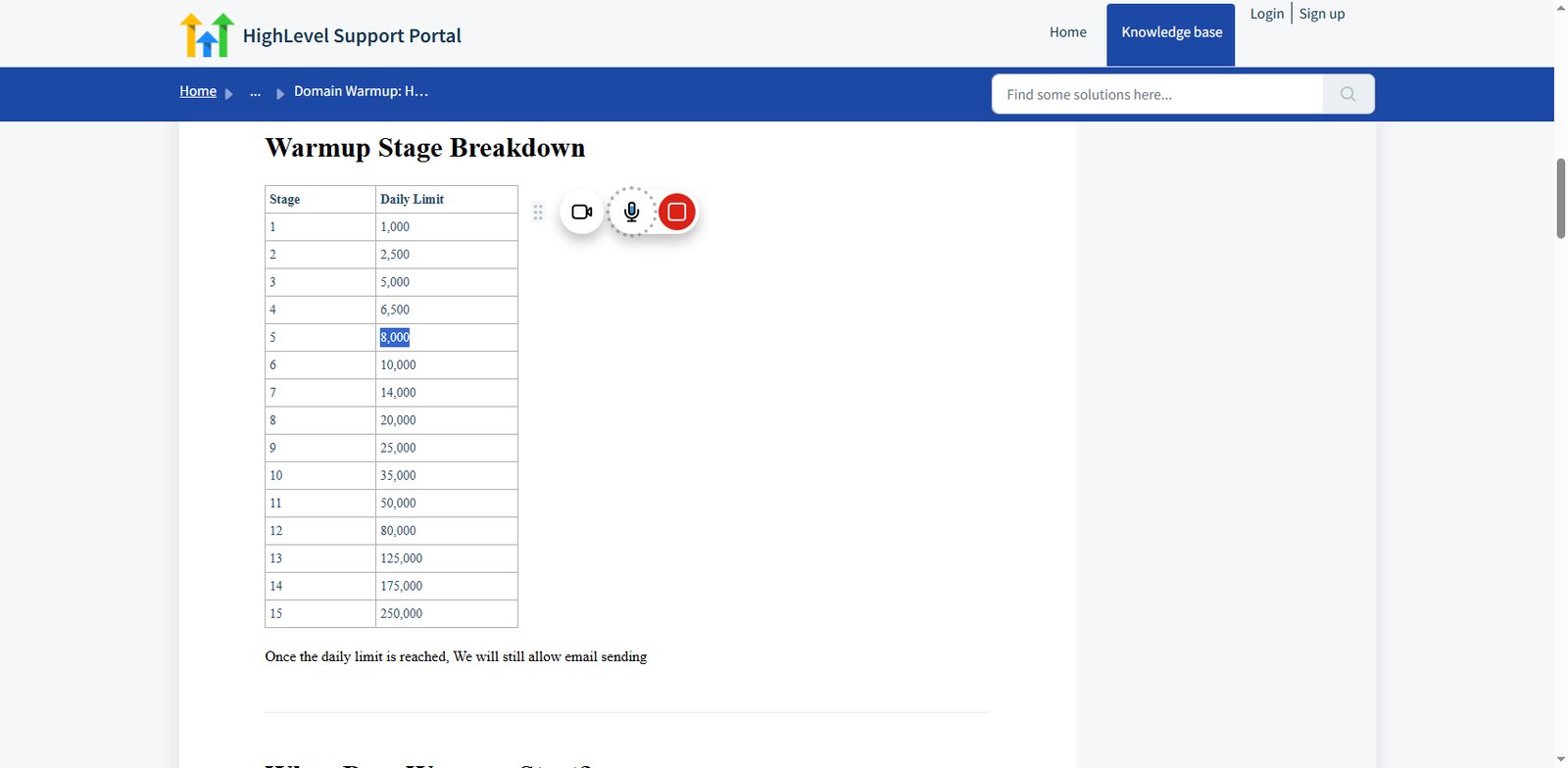
Task: Expand the breadcrumb ellipsis
Action: 255,92
